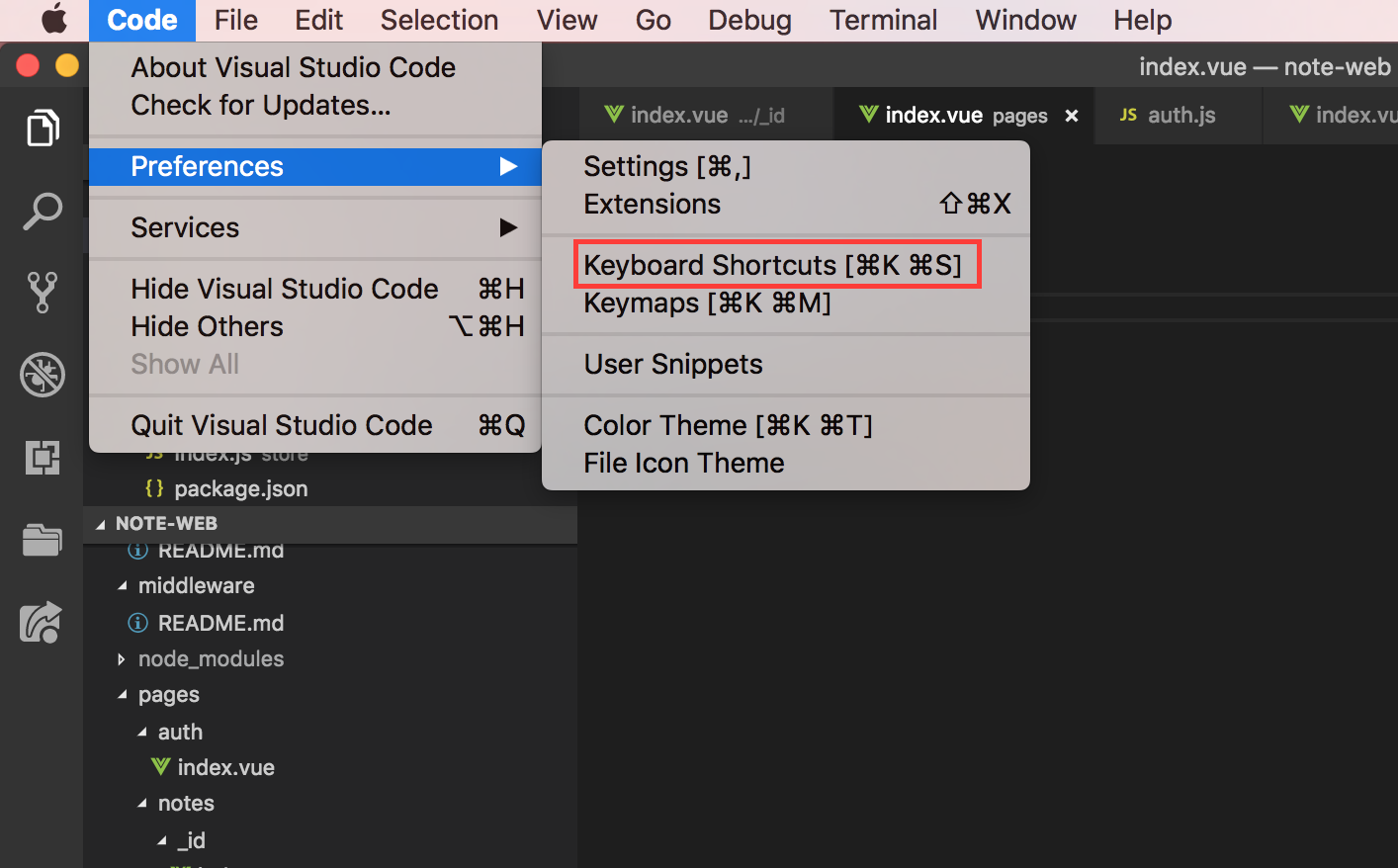
Task: Select Hide Visual Studio Code
Action: (x=315, y=289)
